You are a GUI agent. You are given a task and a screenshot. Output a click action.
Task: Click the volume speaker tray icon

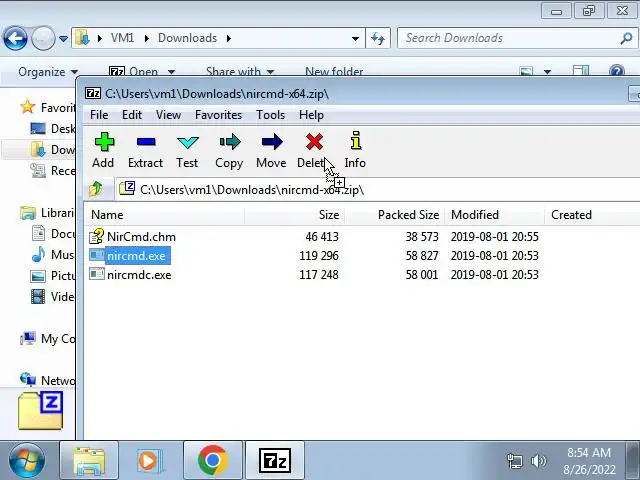[539, 461]
